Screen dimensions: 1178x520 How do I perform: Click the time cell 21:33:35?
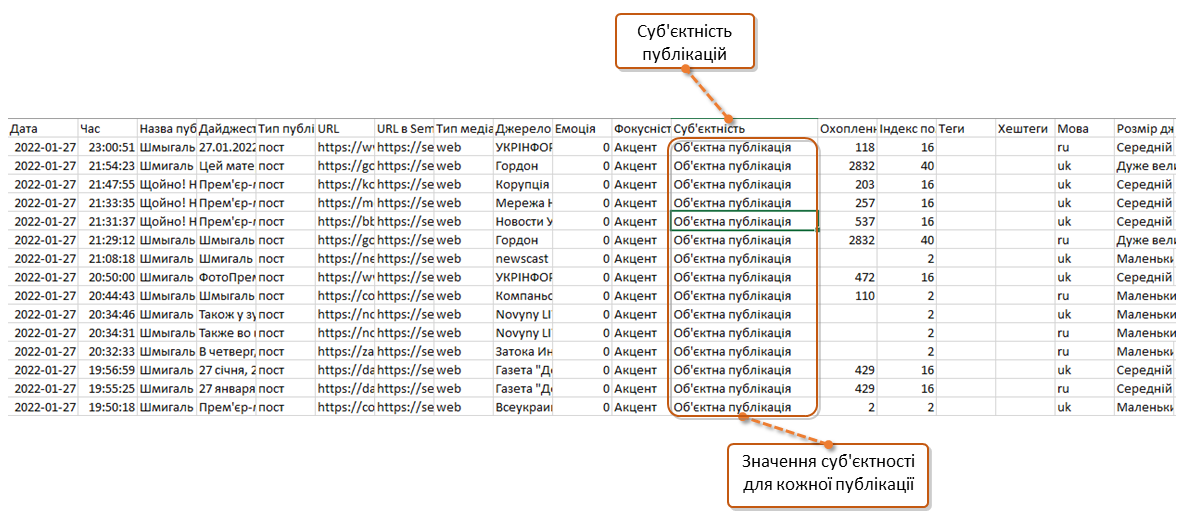(107, 203)
